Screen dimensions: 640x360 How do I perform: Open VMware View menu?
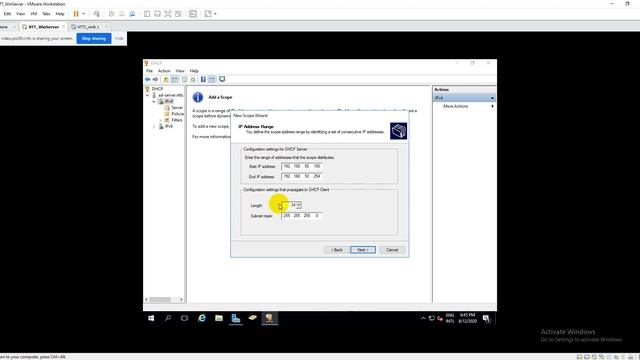[x=20, y=14]
